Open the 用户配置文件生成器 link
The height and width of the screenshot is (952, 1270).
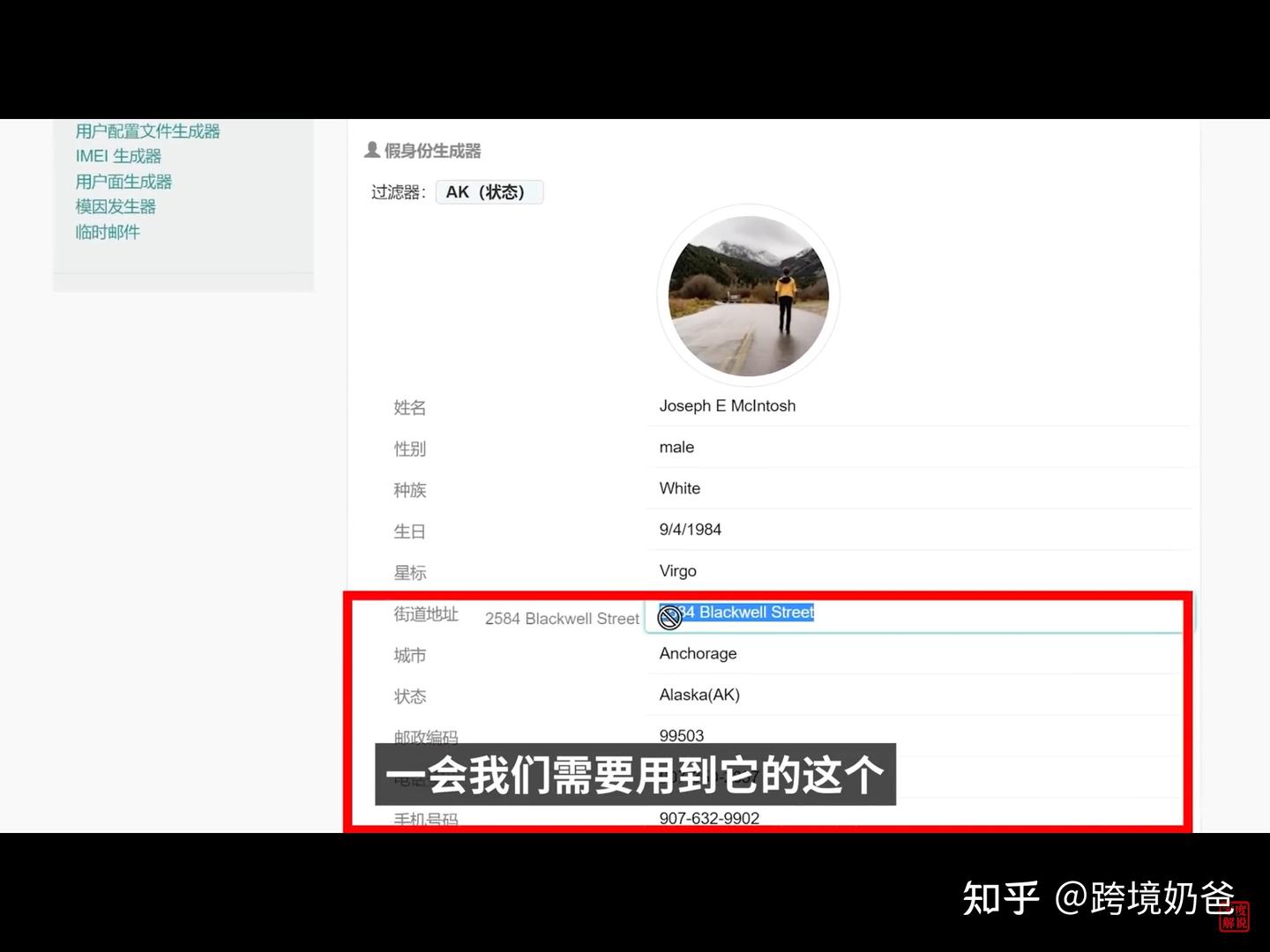pos(147,130)
